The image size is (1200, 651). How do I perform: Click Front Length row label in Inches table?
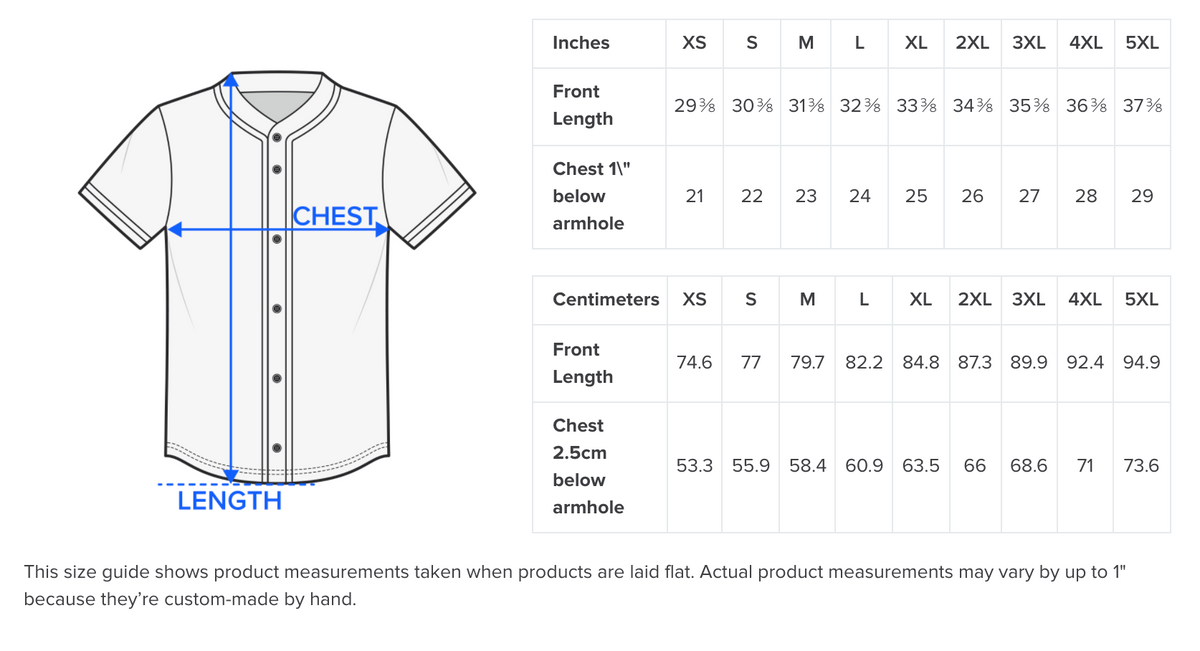tap(582, 105)
